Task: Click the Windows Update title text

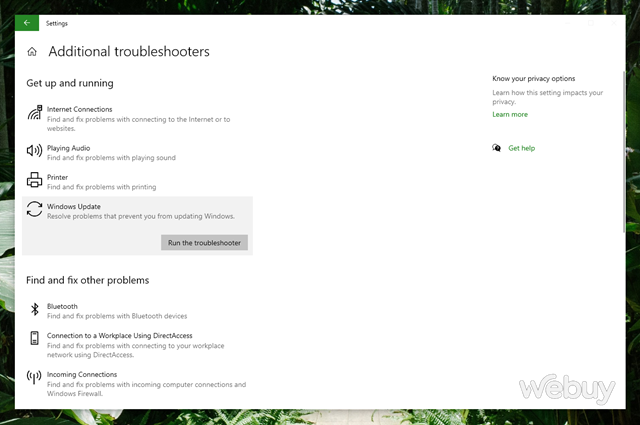Action: [74, 207]
